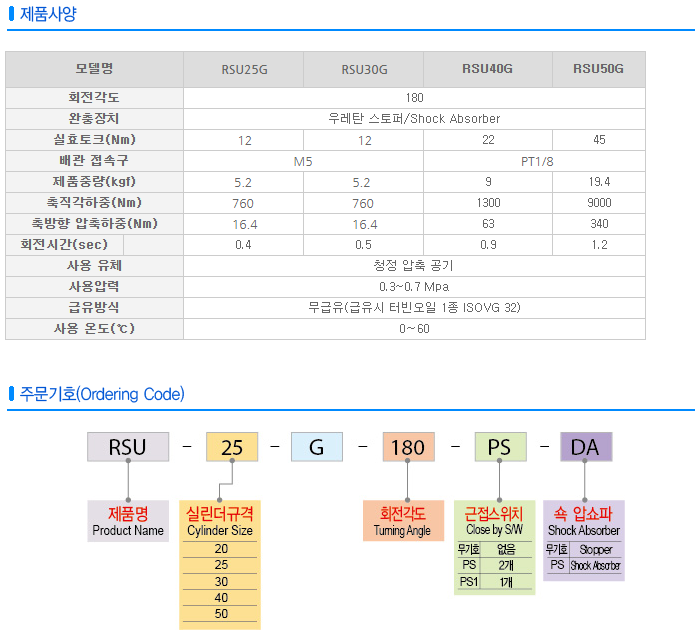This screenshot has width=700, height=637.
Task: Click torque value 22 for RSU40G
Action: coord(488,140)
